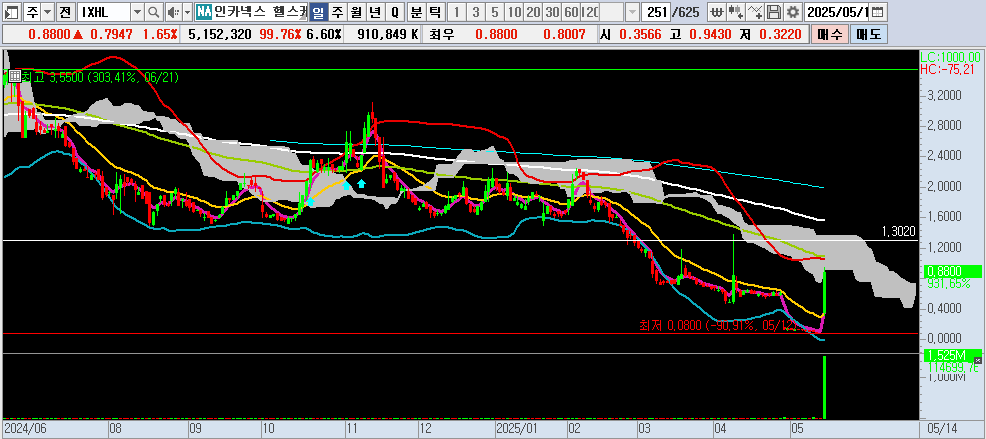Click the green 1.525M volume tag
The width and height of the screenshot is (986, 439).
951,354
